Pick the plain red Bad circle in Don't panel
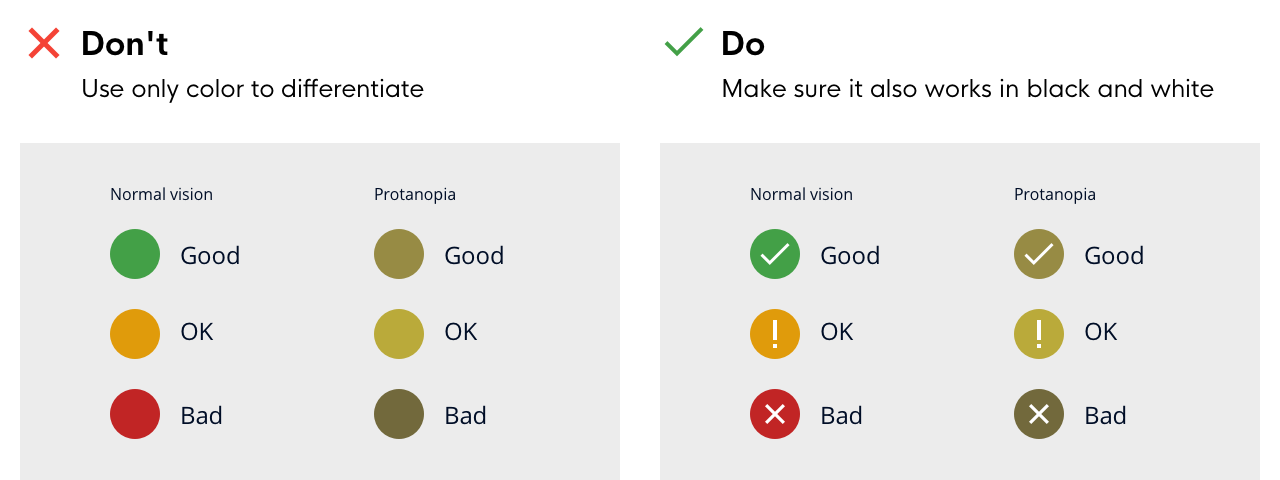This screenshot has height=480, width=1280. [x=135, y=414]
